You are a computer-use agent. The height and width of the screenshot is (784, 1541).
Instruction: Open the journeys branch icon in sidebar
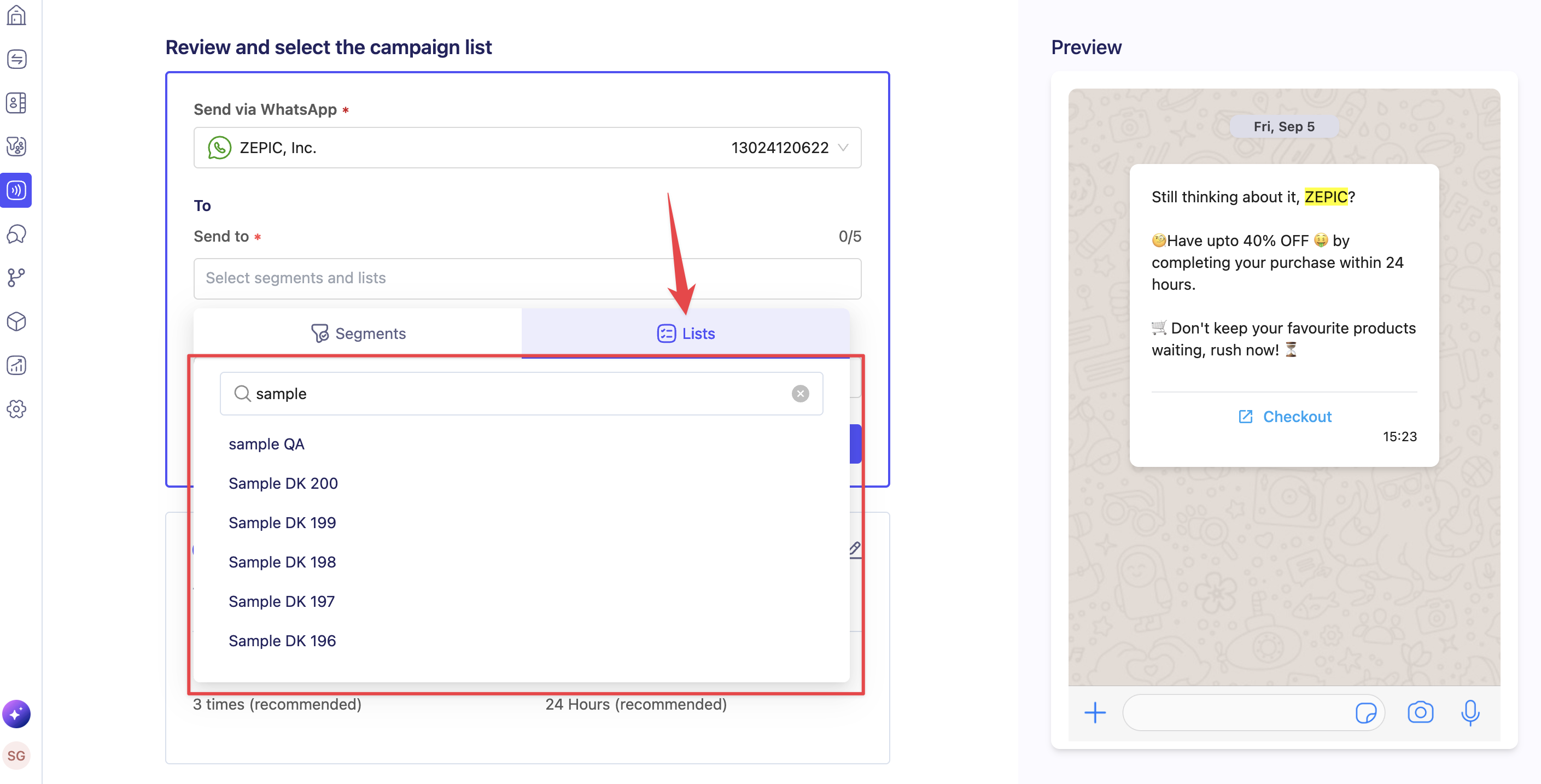tap(16, 278)
